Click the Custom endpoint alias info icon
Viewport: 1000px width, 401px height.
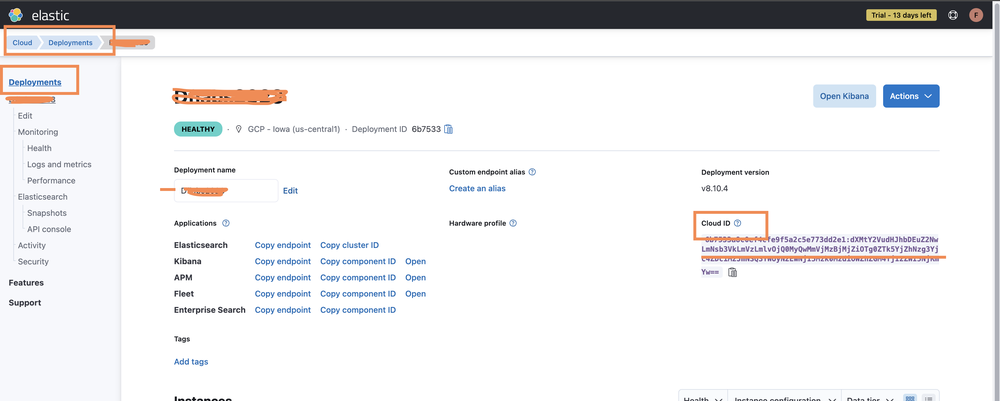point(532,172)
